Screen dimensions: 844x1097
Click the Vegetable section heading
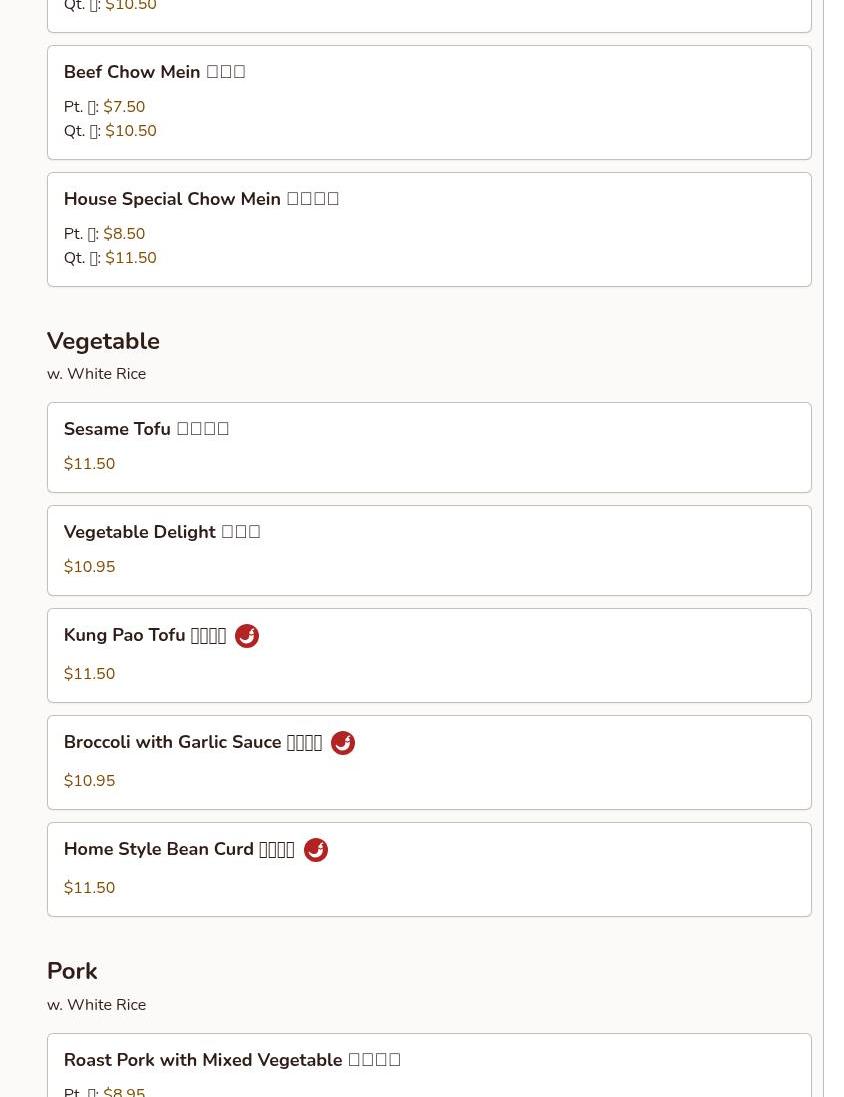(x=104, y=341)
